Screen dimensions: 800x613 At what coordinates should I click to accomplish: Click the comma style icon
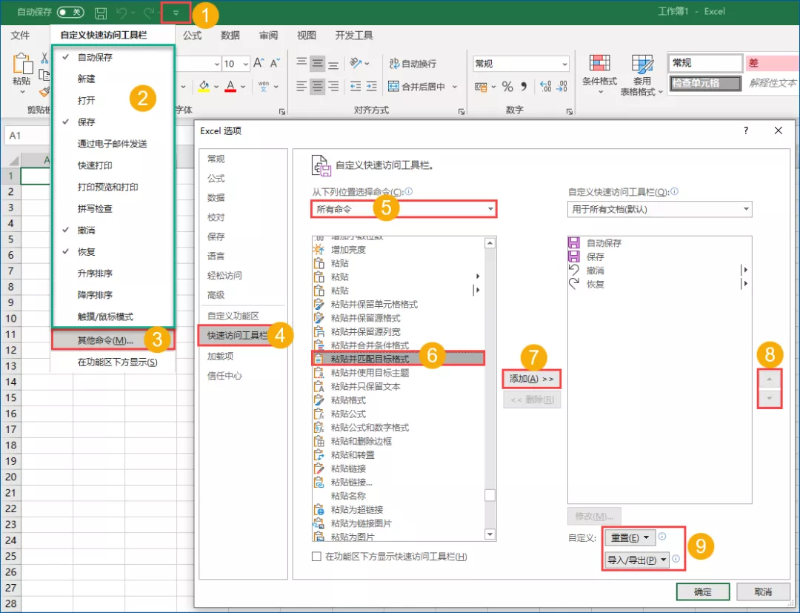523,86
